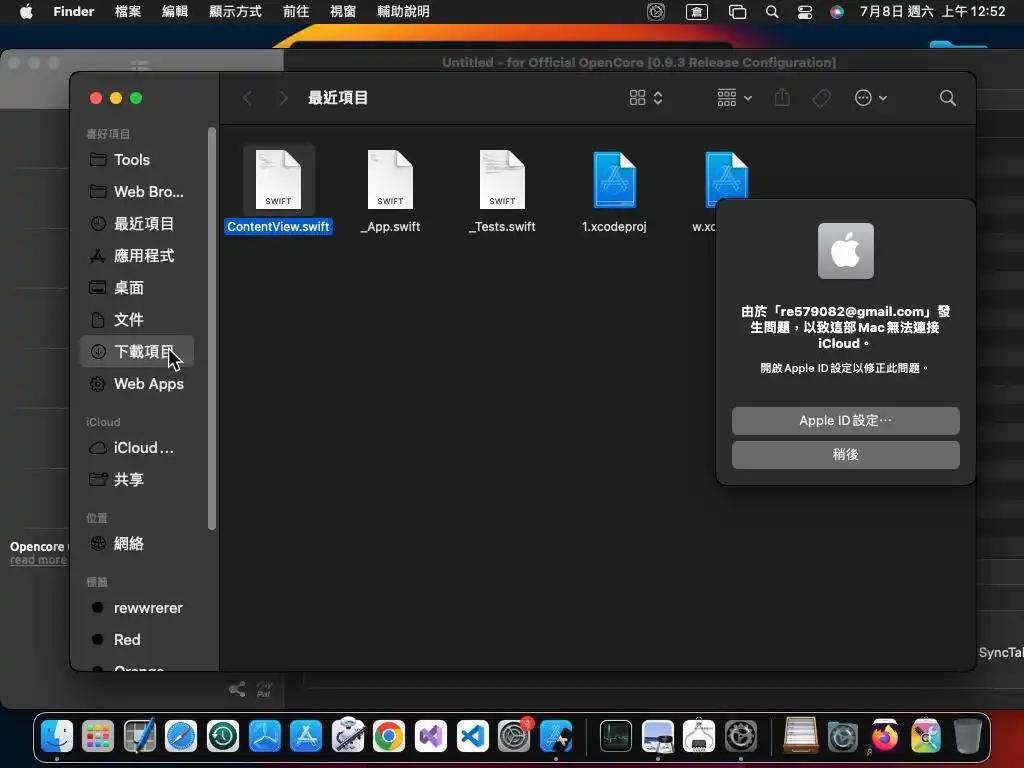Select 下載項目 in Finder sidebar
The width and height of the screenshot is (1024, 768).
[x=136, y=351]
